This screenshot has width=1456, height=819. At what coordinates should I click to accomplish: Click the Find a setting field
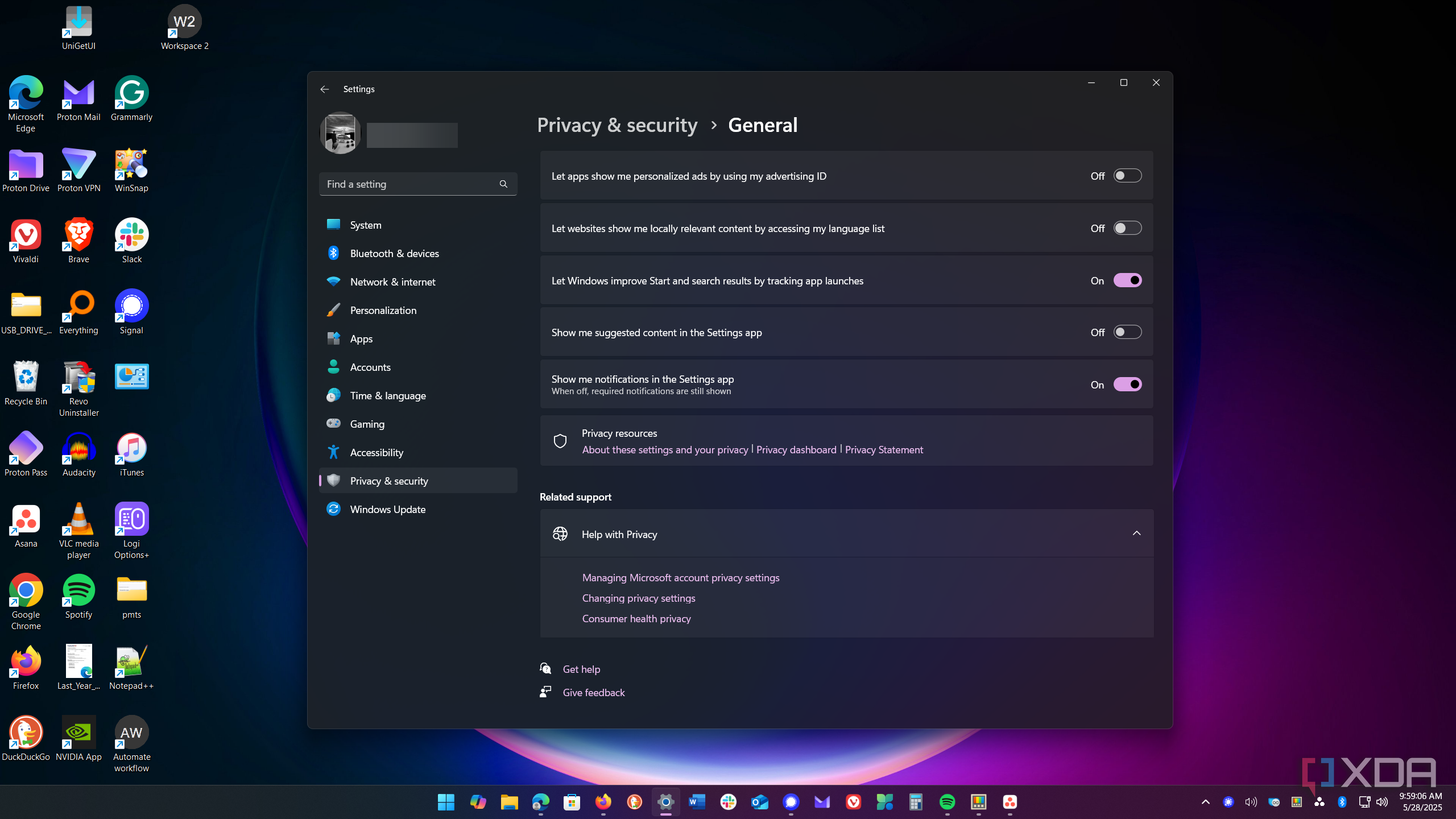(407, 184)
